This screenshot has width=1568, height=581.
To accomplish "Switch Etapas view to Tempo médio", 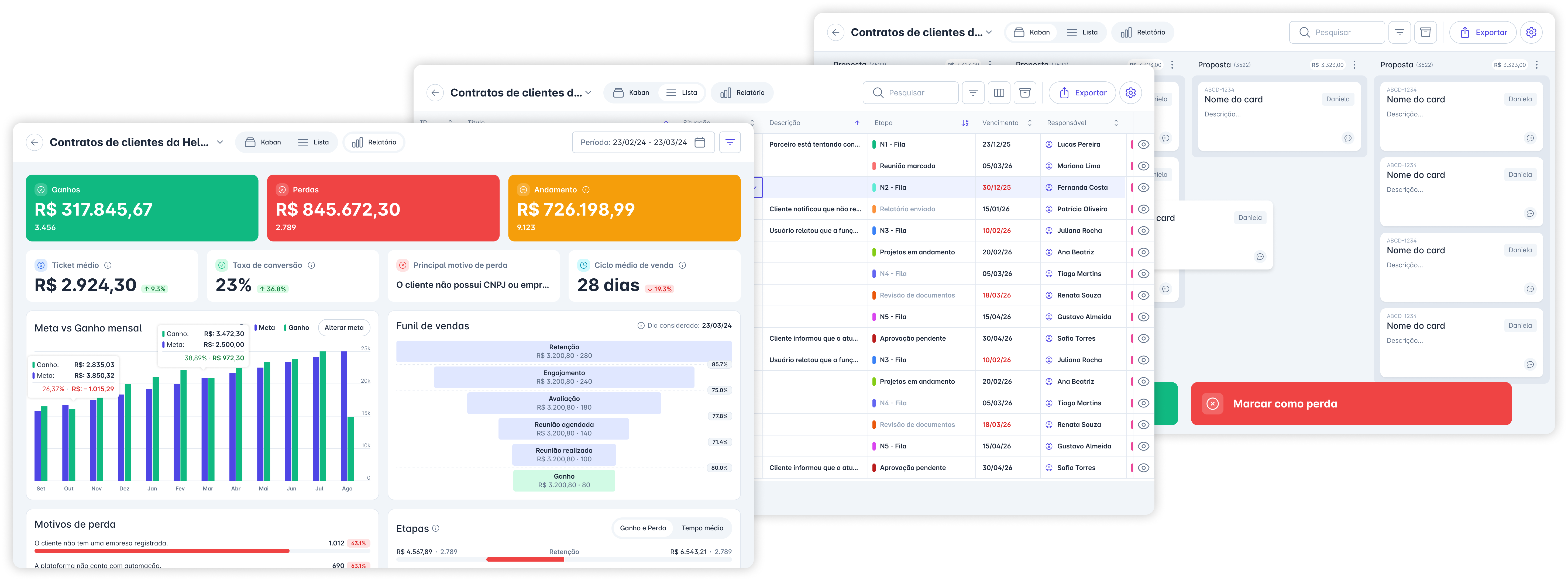I will tap(702, 528).
